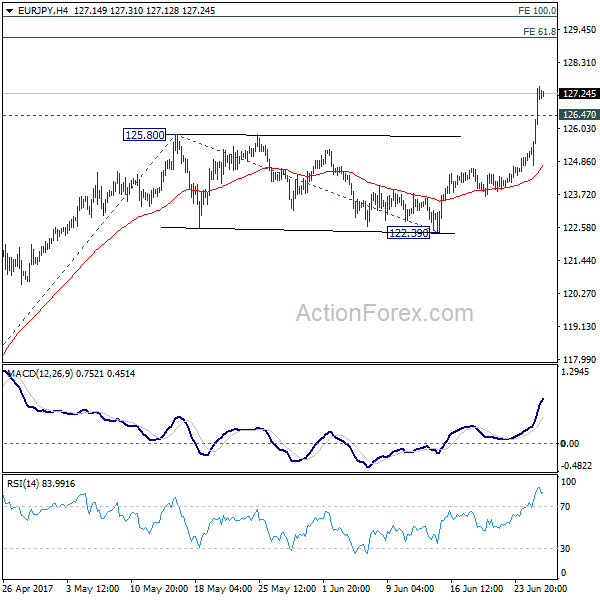Select the current price tag 127.245
The height and width of the screenshot is (600, 600).
(x=579, y=94)
